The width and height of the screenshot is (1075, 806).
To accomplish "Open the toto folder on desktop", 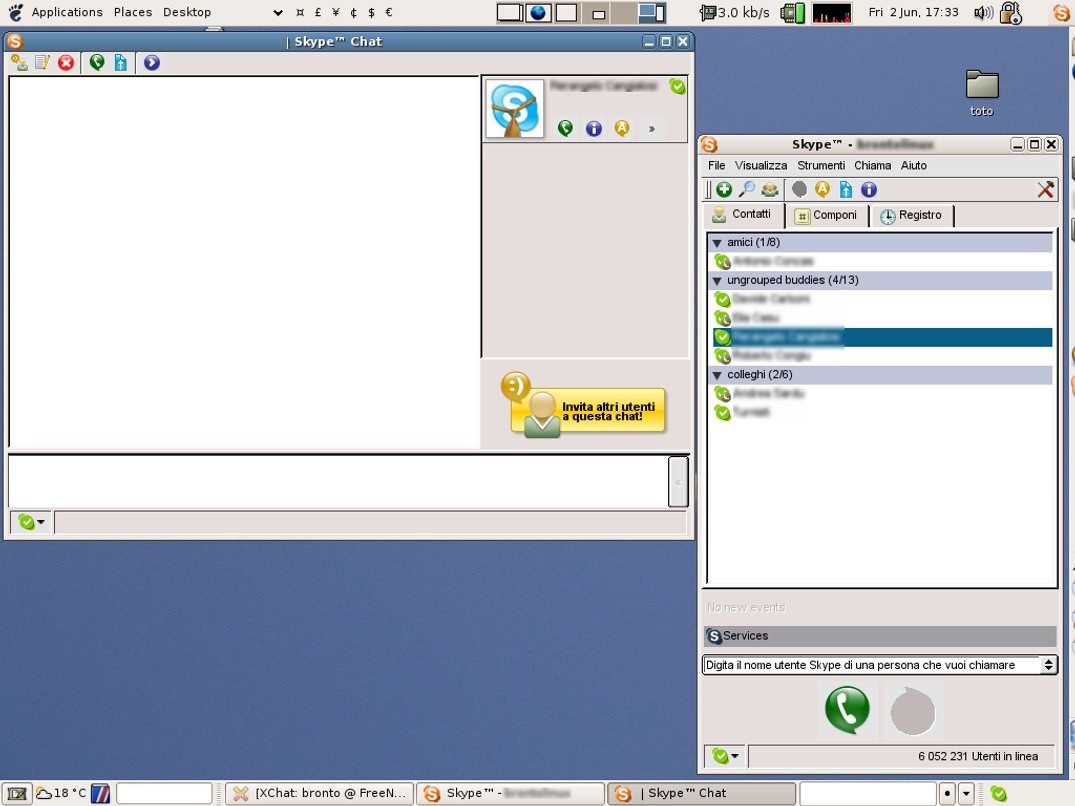I will click(x=982, y=93).
